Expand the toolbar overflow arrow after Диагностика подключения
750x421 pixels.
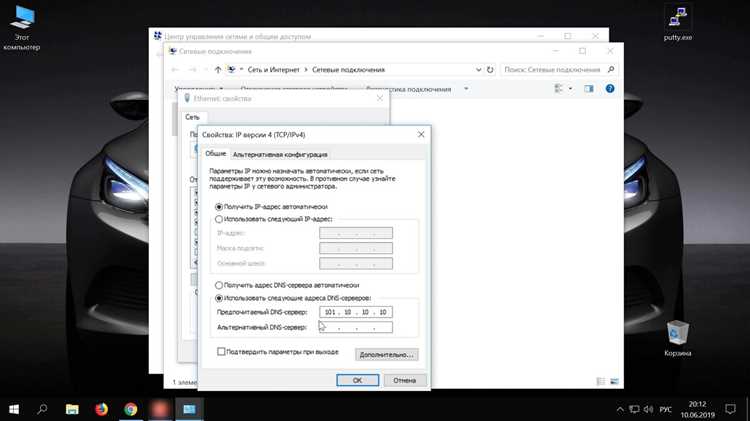coord(466,89)
